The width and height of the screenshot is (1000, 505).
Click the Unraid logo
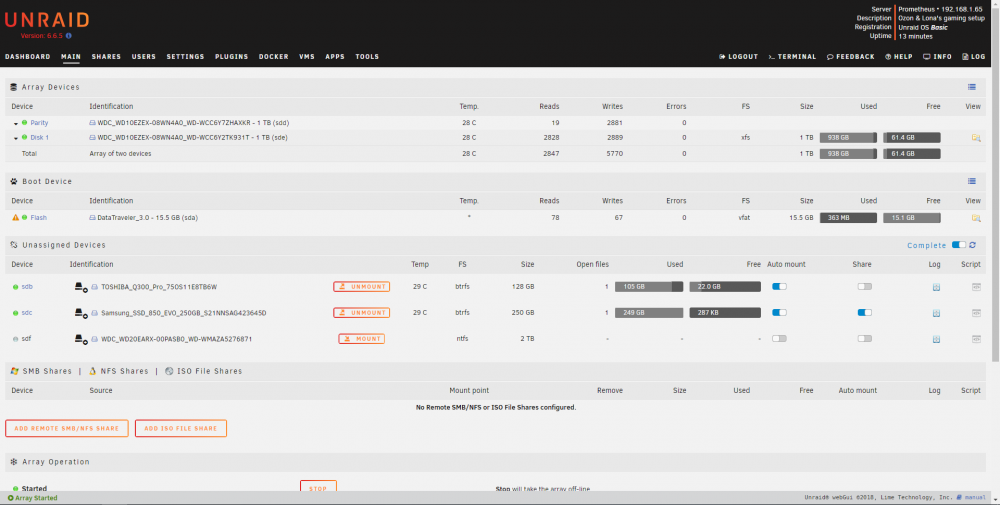click(x=47, y=20)
